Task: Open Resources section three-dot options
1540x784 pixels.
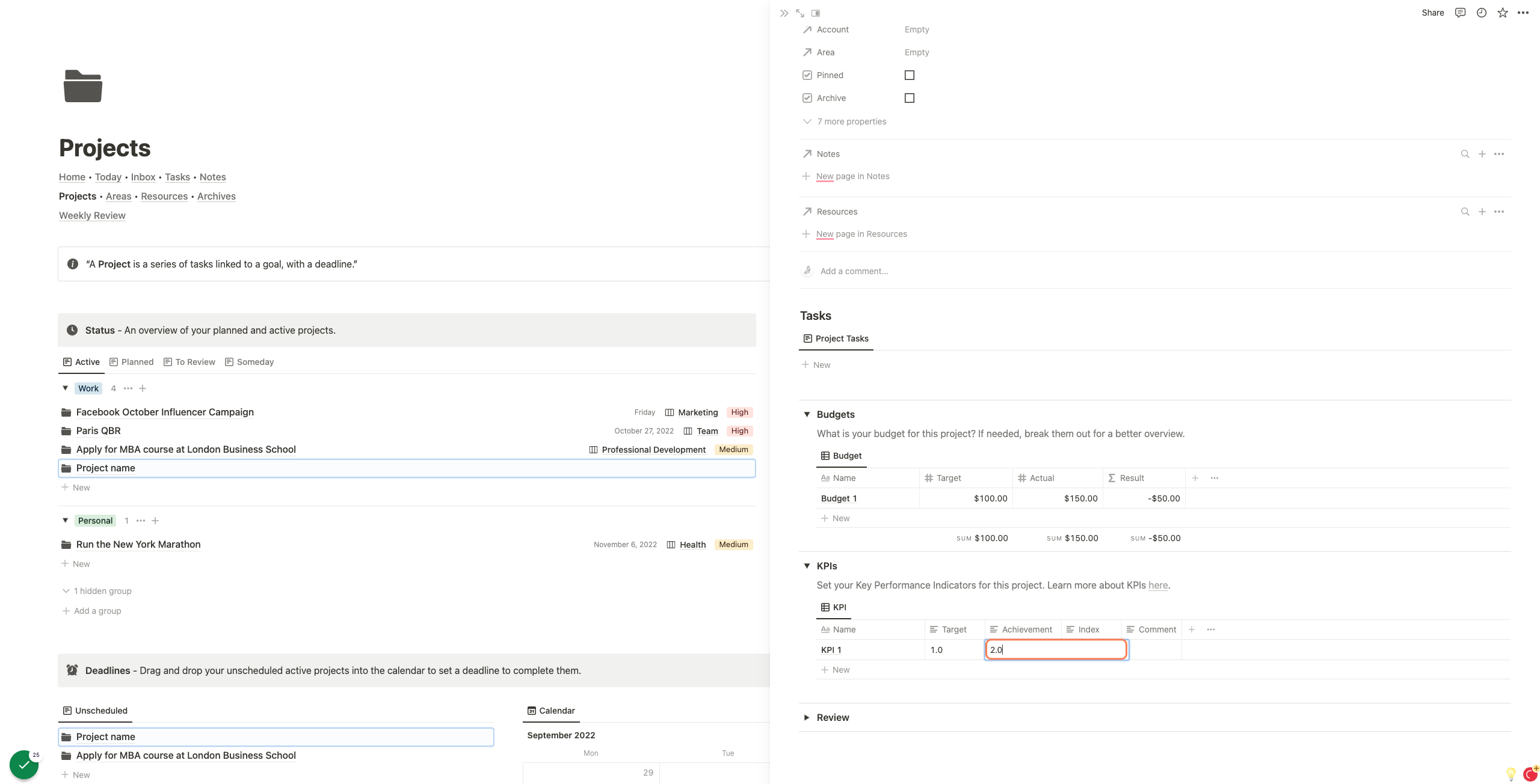Action: coord(1499,212)
